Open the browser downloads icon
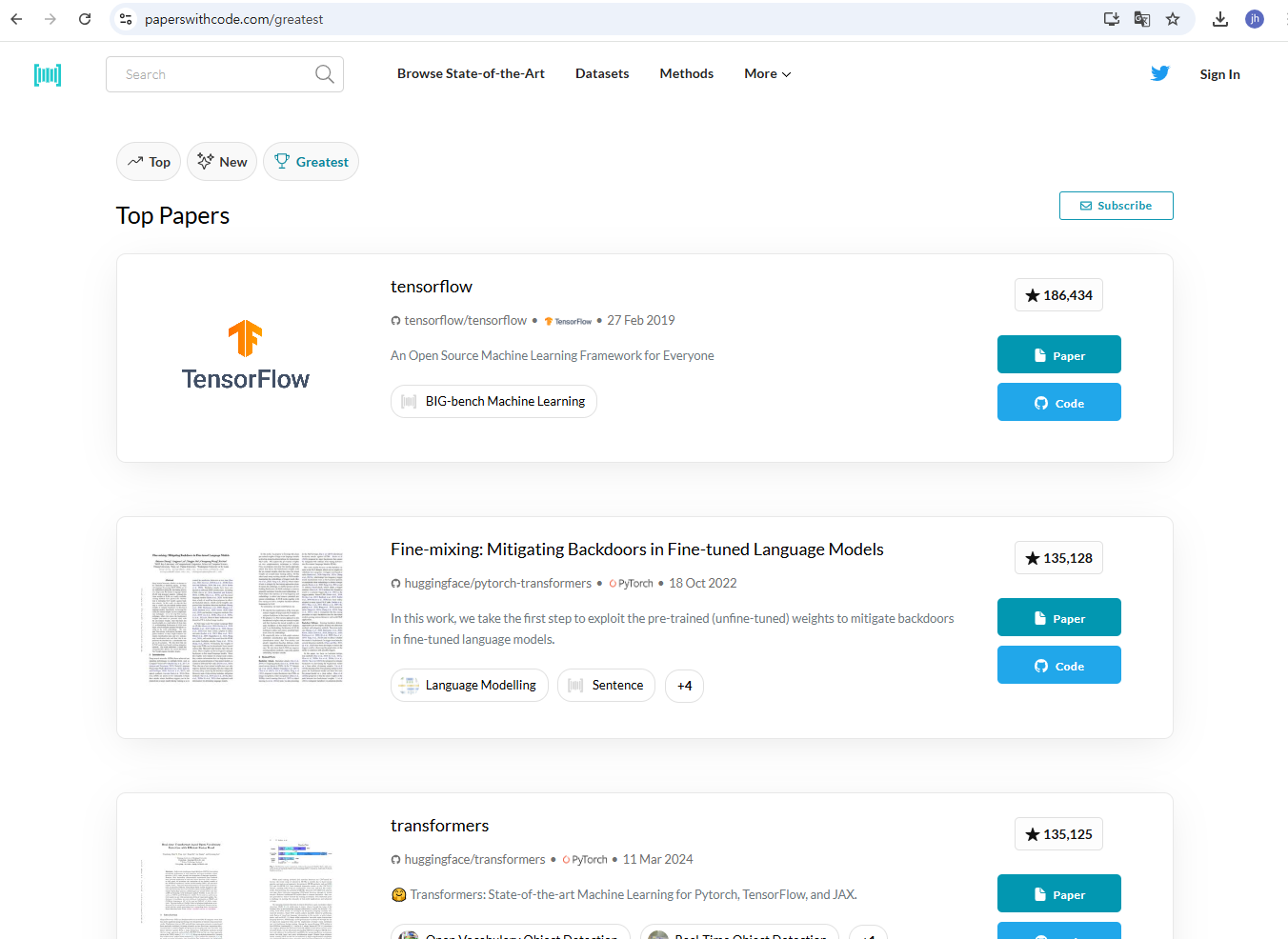 (1219, 19)
